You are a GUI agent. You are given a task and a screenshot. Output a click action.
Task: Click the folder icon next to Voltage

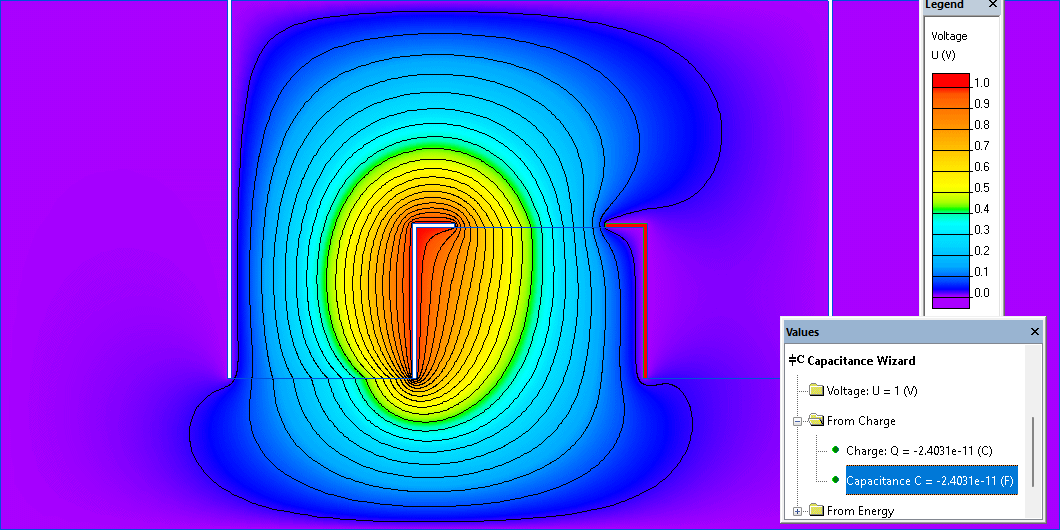pos(817,391)
